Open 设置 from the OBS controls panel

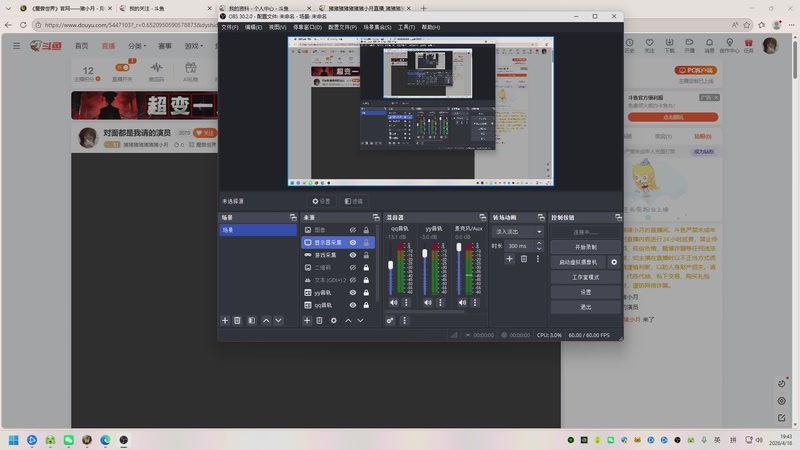tap(585, 292)
